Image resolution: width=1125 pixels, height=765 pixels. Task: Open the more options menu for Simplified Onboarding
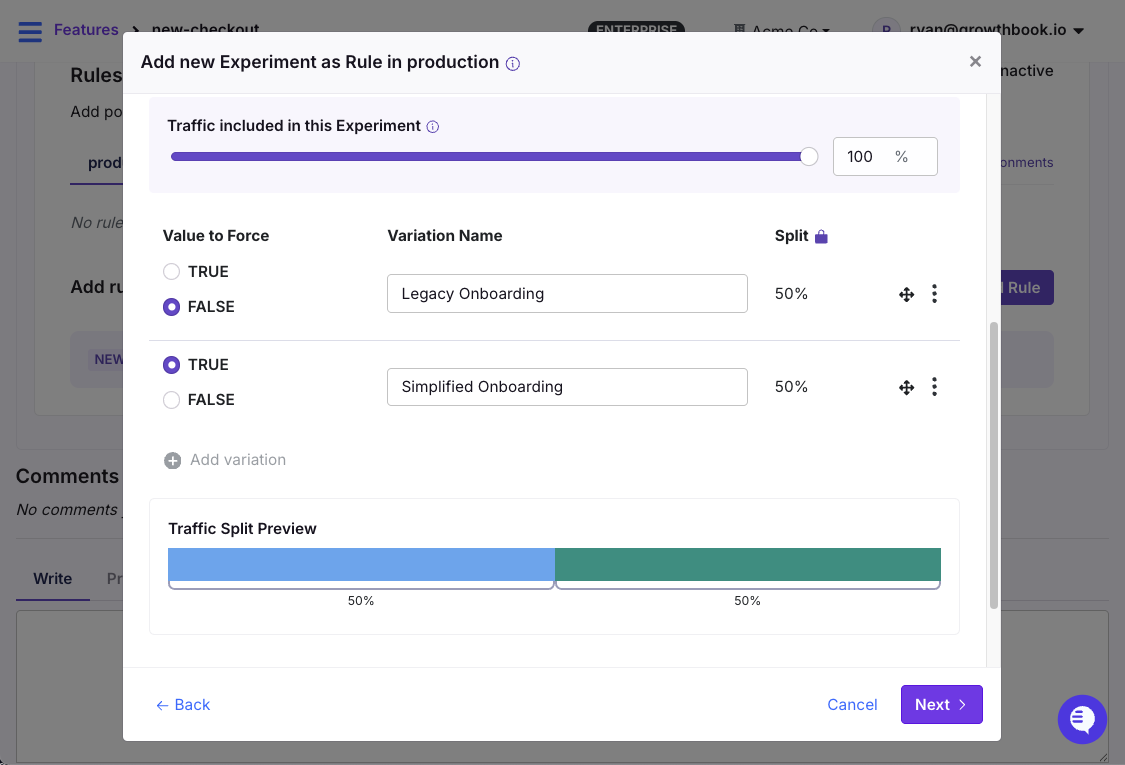pos(934,387)
